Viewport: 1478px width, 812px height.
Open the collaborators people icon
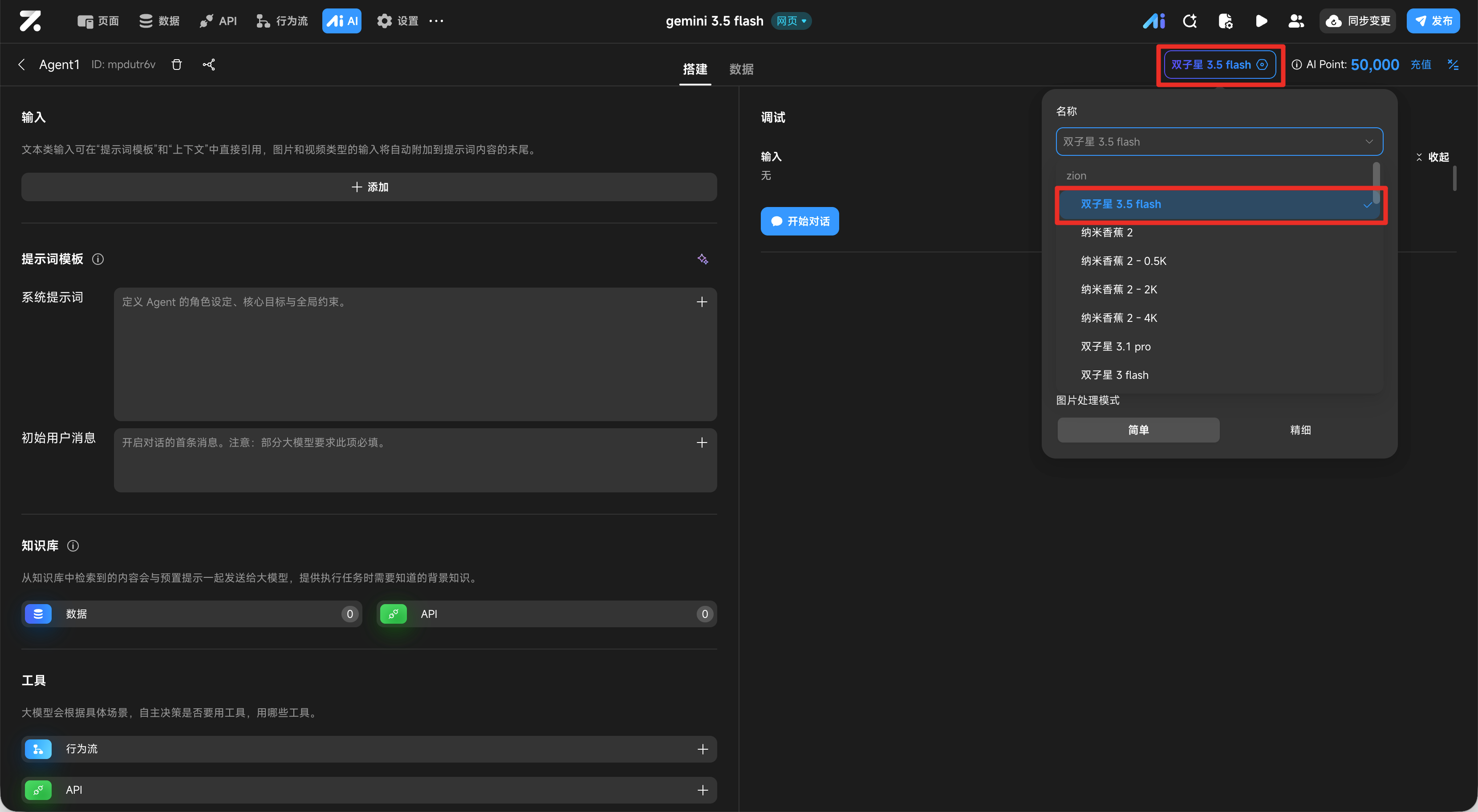point(1296,20)
